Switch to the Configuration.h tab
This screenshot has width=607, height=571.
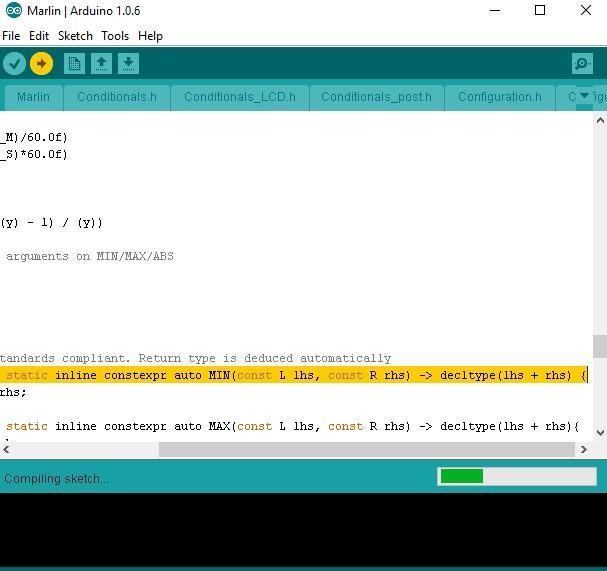499,97
